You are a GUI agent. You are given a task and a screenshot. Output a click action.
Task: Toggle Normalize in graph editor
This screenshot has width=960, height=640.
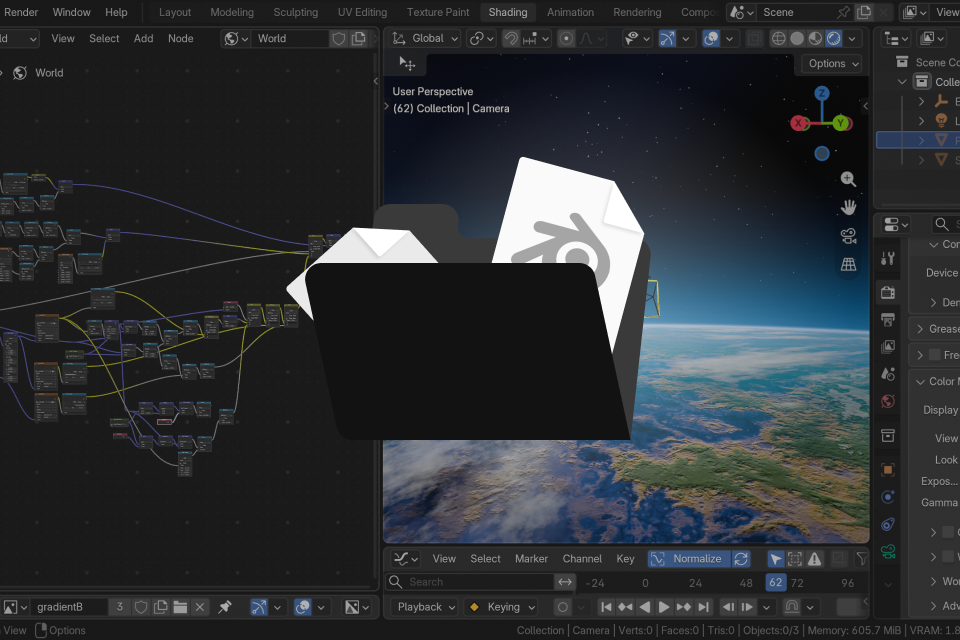(689, 559)
